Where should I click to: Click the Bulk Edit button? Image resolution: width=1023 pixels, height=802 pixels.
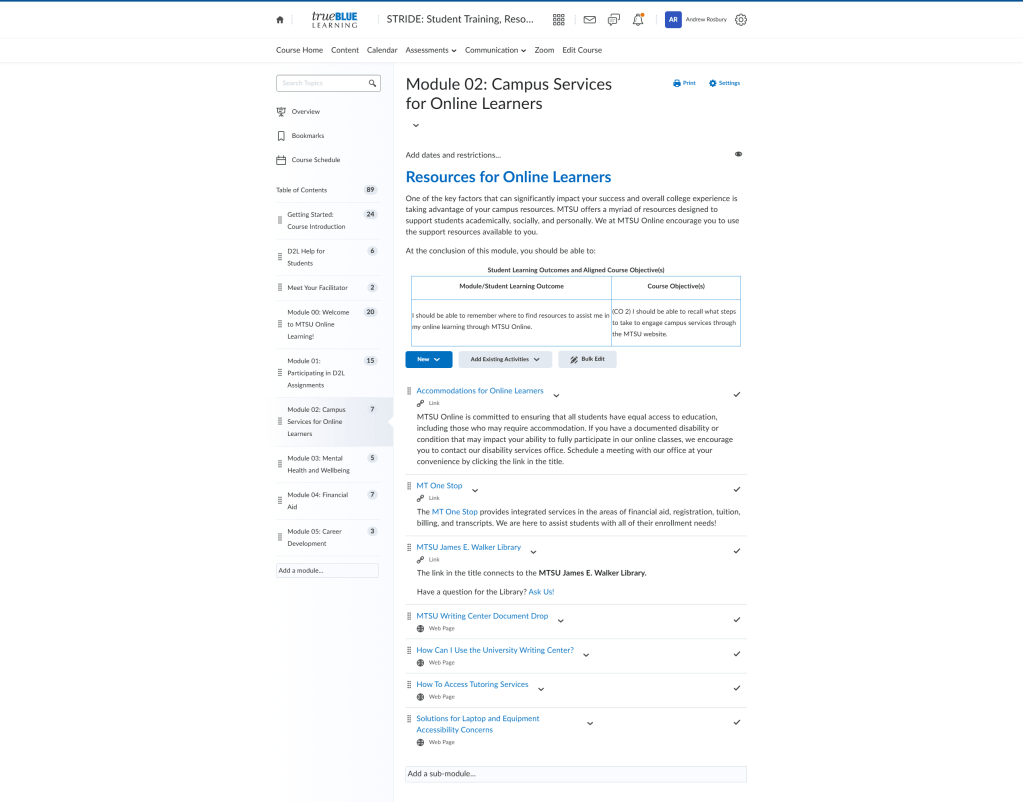(587, 359)
